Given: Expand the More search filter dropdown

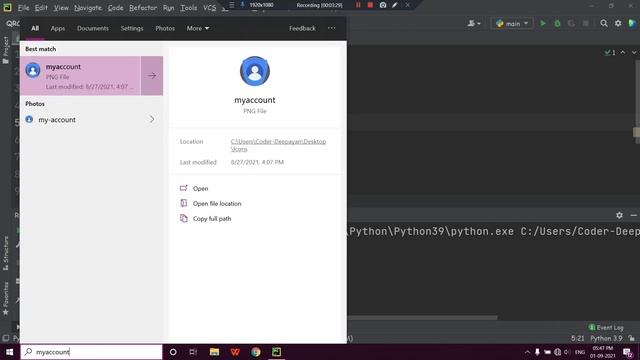Looking at the screenshot, I should click(x=198, y=28).
